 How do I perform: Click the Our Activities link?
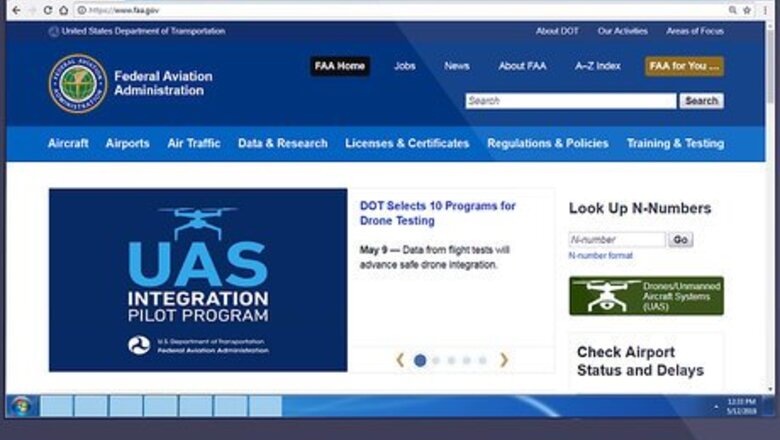pos(622,31)
